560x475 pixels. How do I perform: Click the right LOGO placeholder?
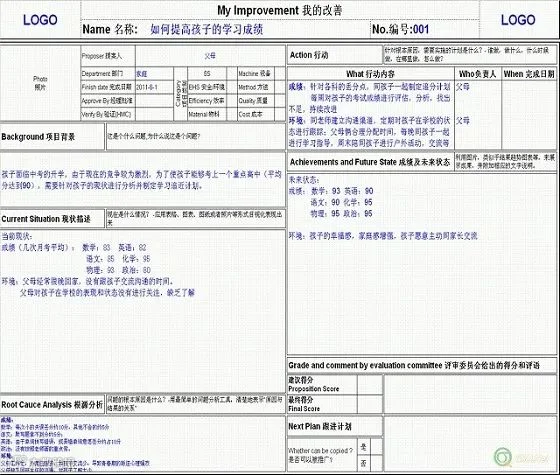[518, 20]
